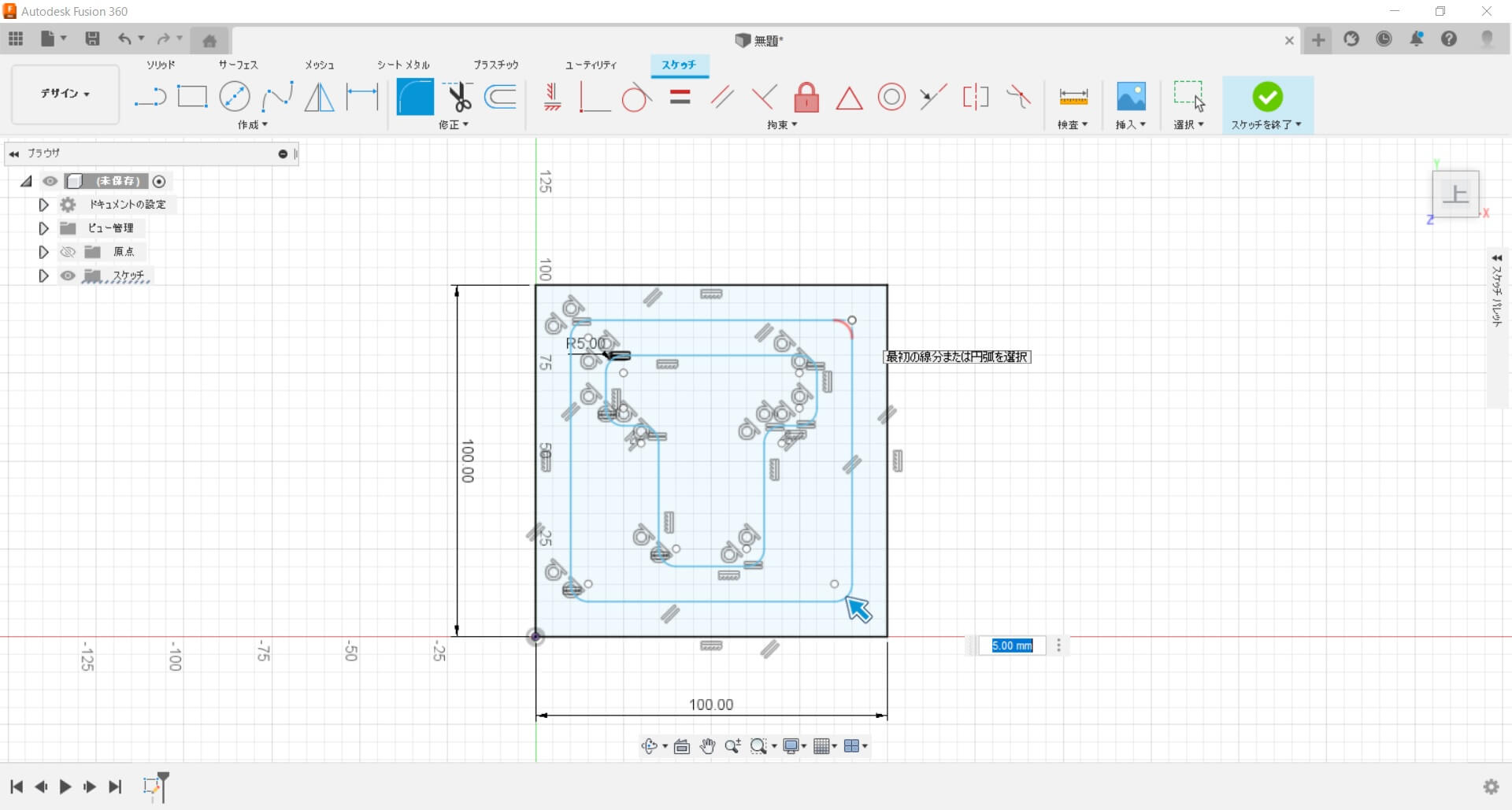
Task: Switch to the シートメタル tab
Action: point(403,65)
